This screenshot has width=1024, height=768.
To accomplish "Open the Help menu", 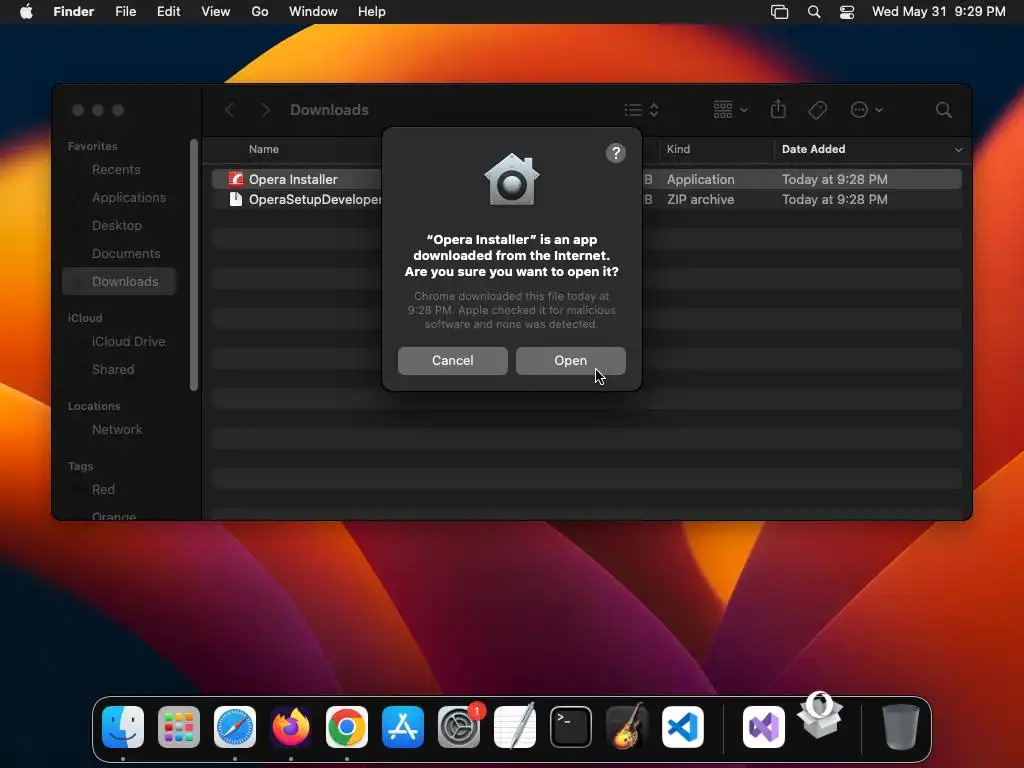I will pos(372,12).
